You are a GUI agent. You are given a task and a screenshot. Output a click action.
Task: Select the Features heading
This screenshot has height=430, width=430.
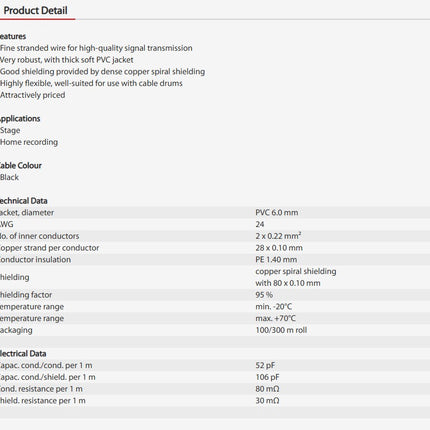[x=13, y=36]
